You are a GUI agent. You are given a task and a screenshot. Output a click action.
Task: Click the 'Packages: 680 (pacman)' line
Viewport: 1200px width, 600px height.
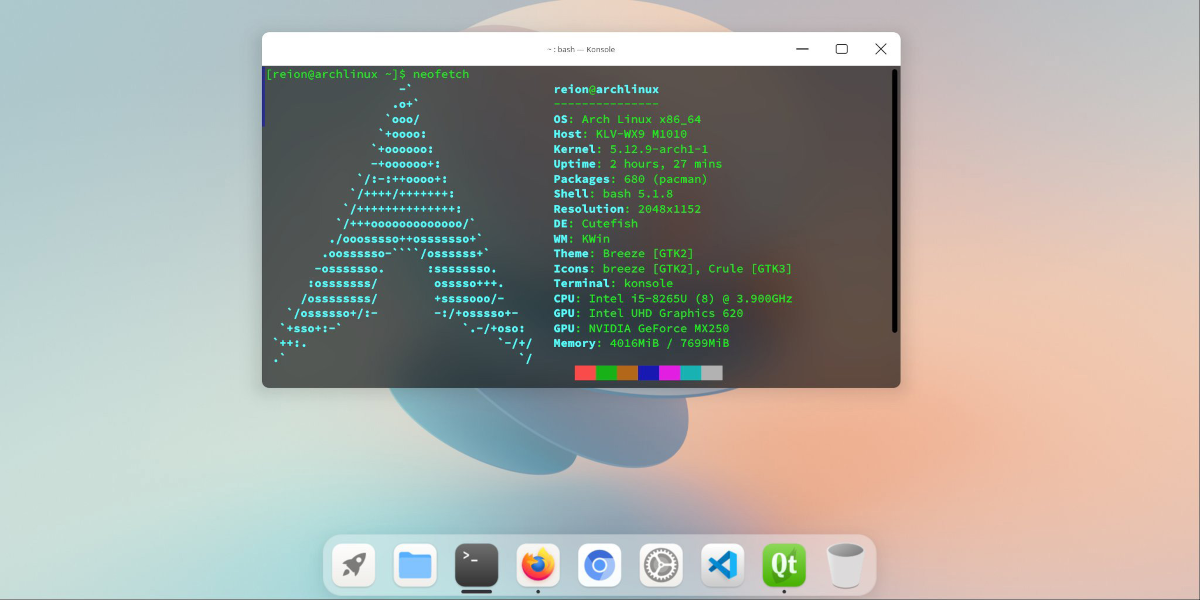click(x=631, y=179)
